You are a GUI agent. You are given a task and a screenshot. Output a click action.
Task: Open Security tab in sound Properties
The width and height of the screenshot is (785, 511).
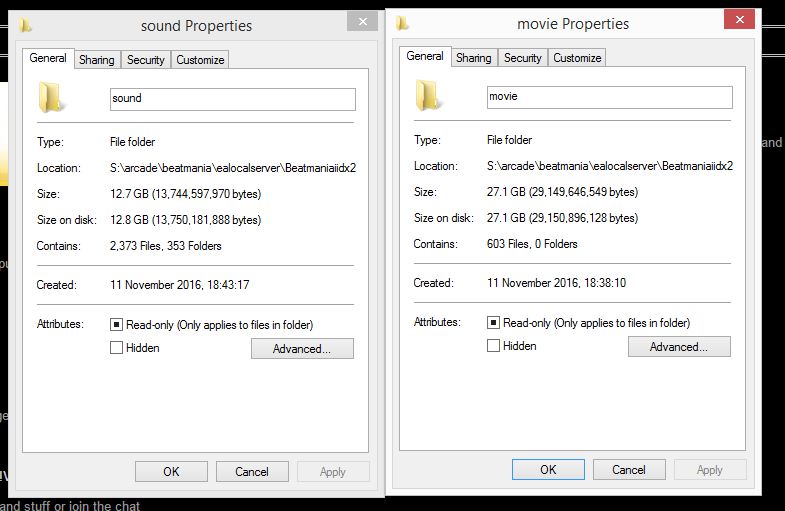click(x=146, y=60)
